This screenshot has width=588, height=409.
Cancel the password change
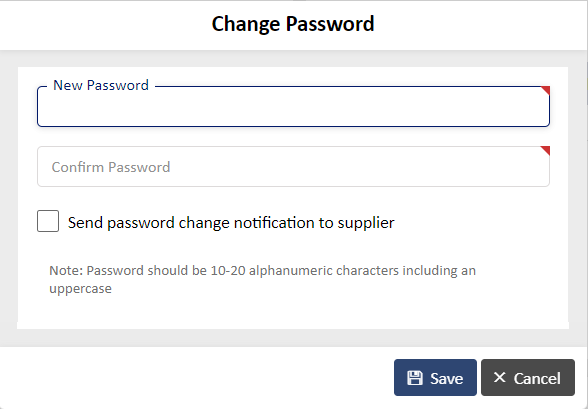[x=528, y=378]
